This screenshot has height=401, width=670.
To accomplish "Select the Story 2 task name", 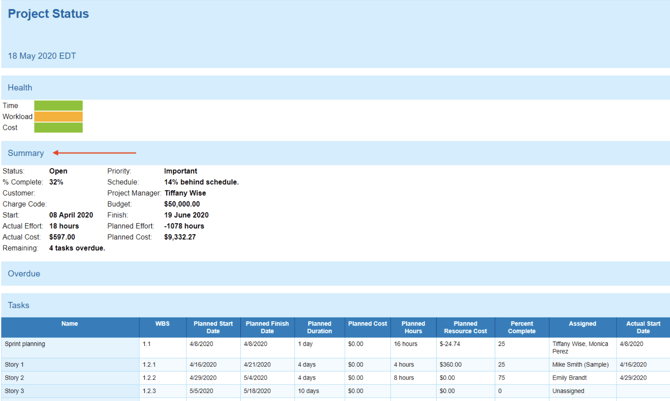I will coord(14,378).
